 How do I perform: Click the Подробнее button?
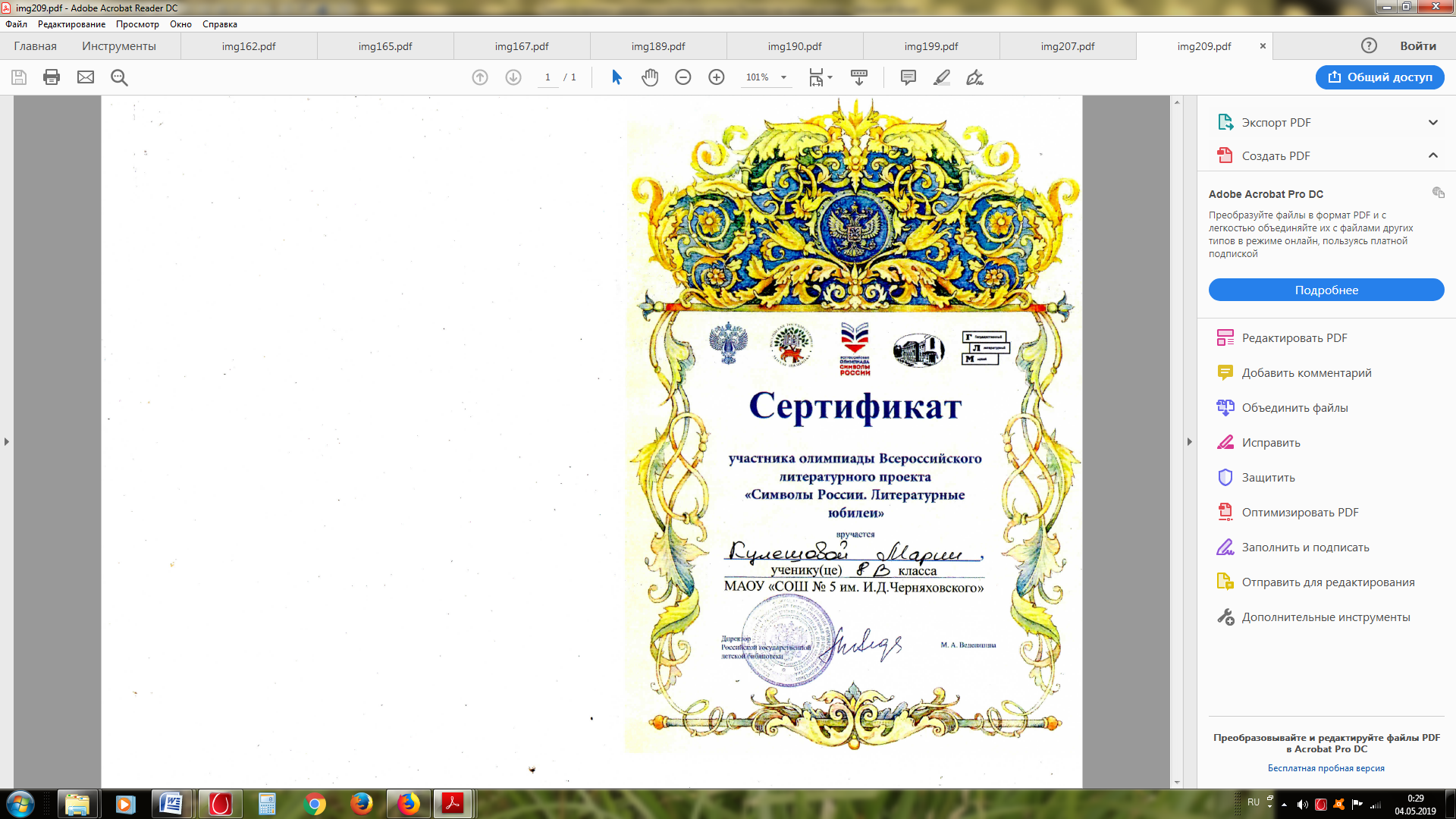click(x=1326, y=290)
